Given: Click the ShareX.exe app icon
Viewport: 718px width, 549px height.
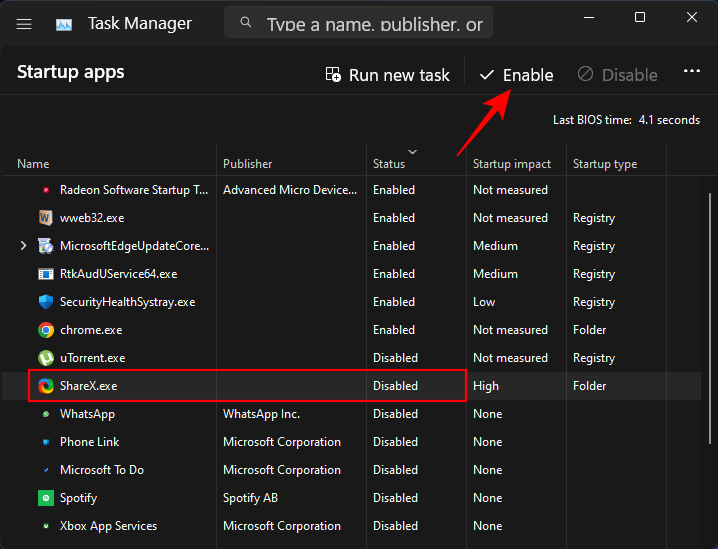Looking at the screenshot, I should [46, 386].
